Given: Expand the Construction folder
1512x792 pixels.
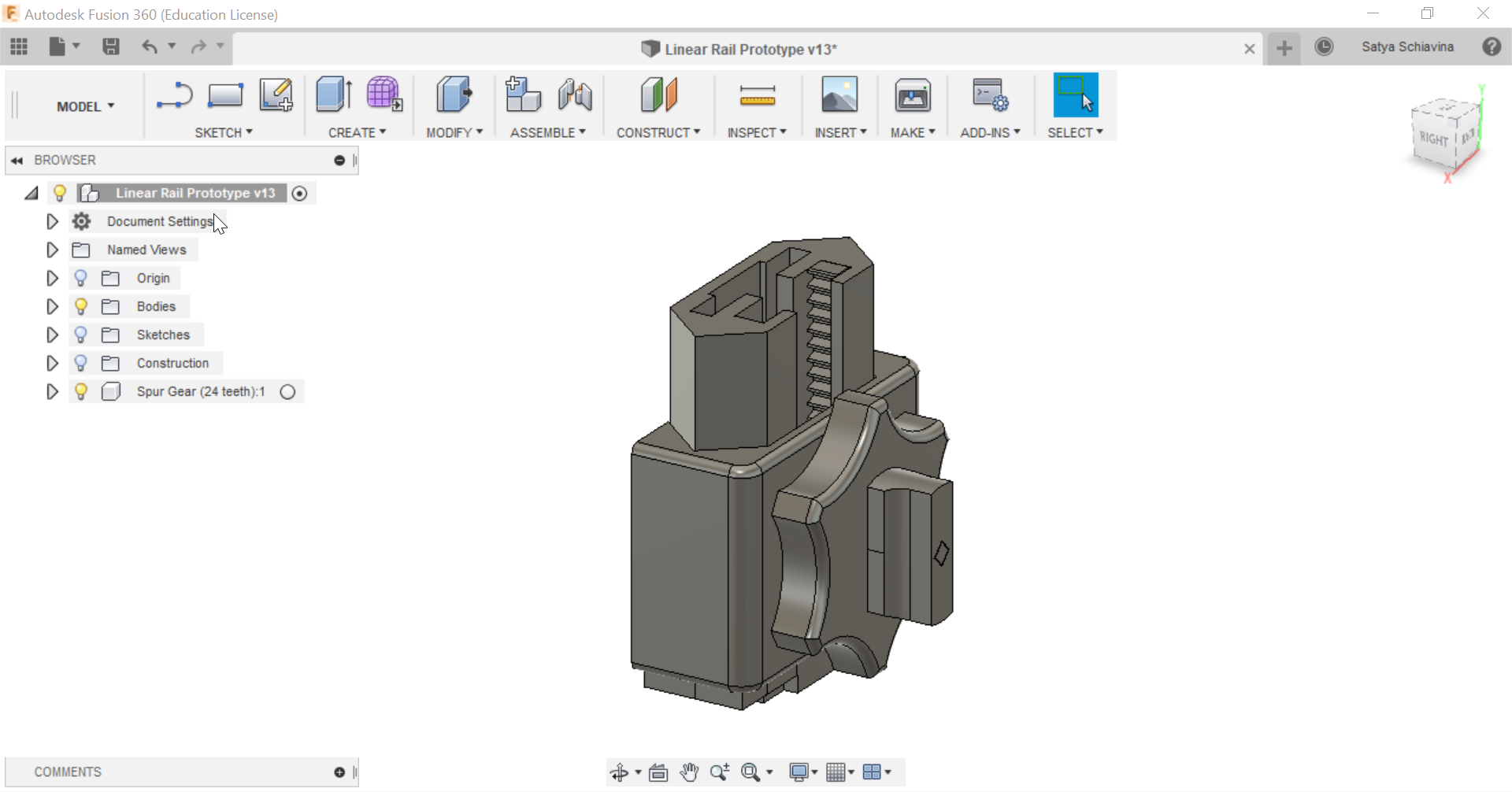Looking at the screenshot, I should 52,364.
